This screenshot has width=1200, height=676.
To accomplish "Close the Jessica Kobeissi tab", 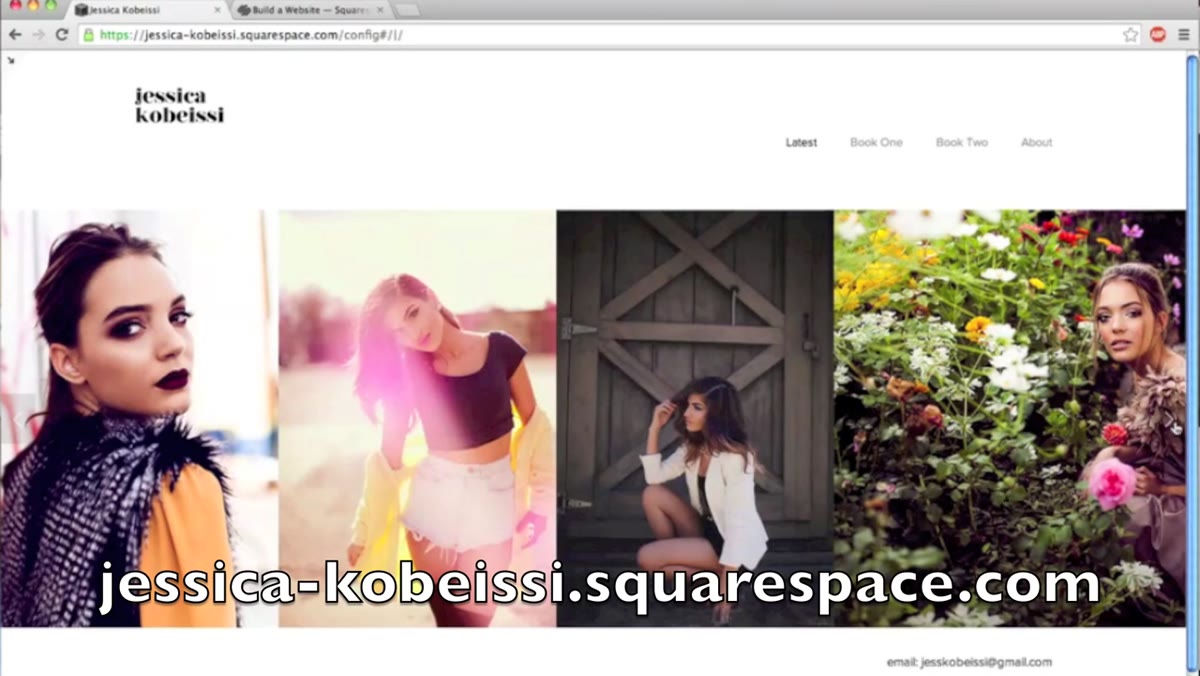I will (217, 9).
